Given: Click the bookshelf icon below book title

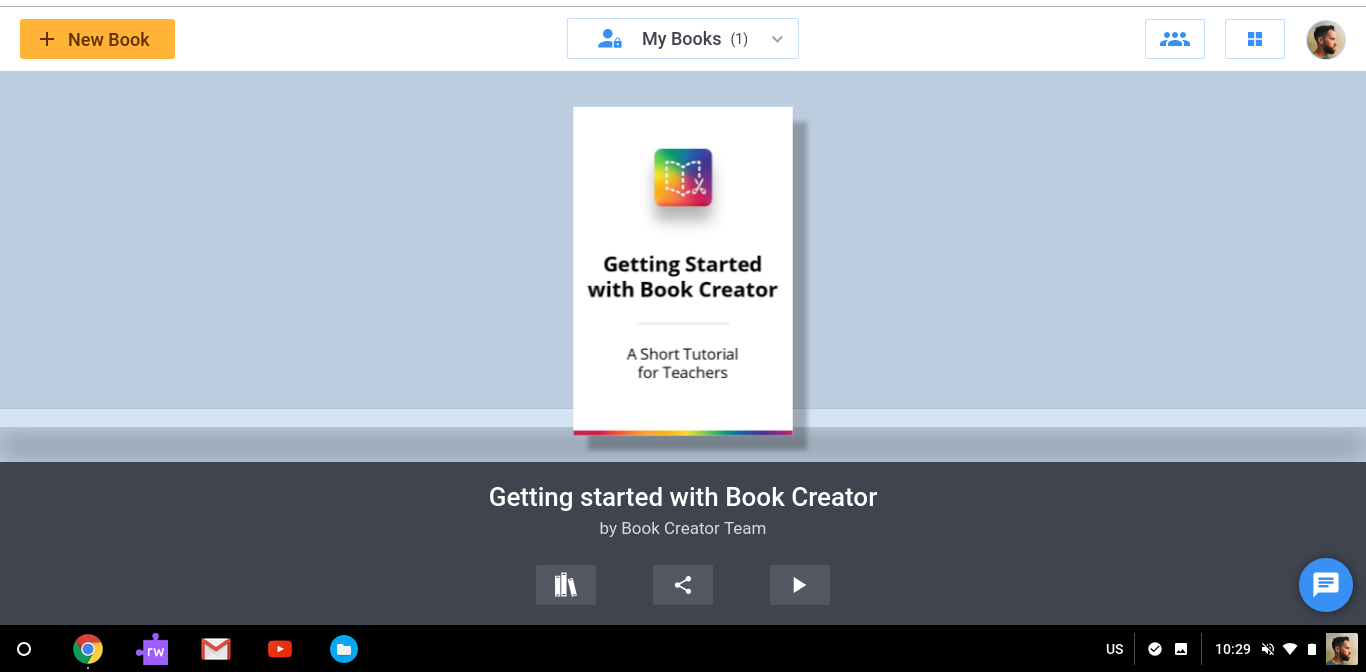Looking at the screenshot, I should (x=566, y=585).
